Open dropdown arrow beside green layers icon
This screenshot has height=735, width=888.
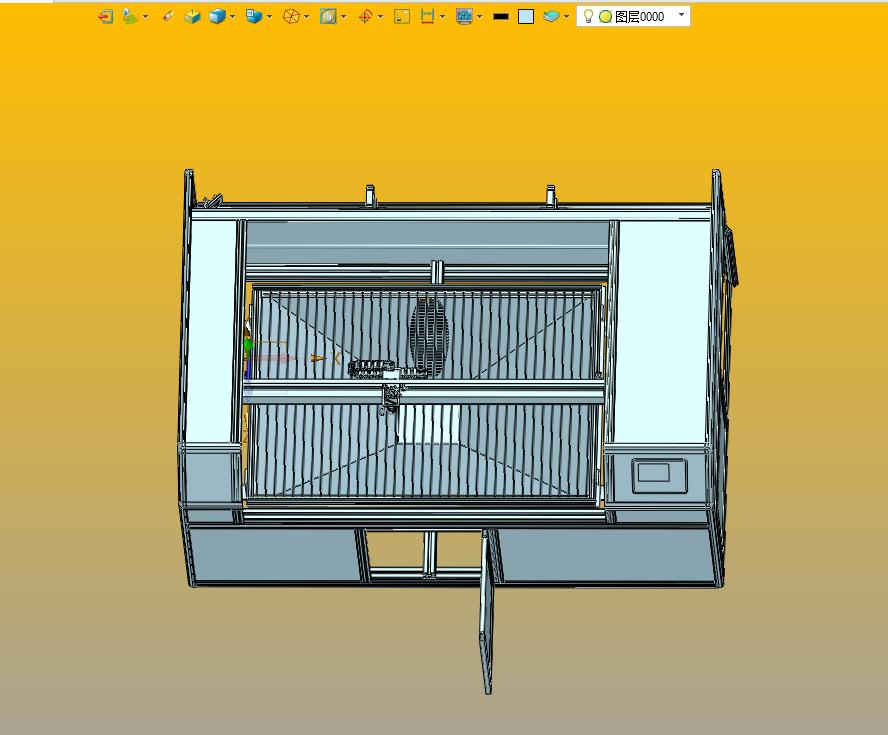tap(146, 17)
